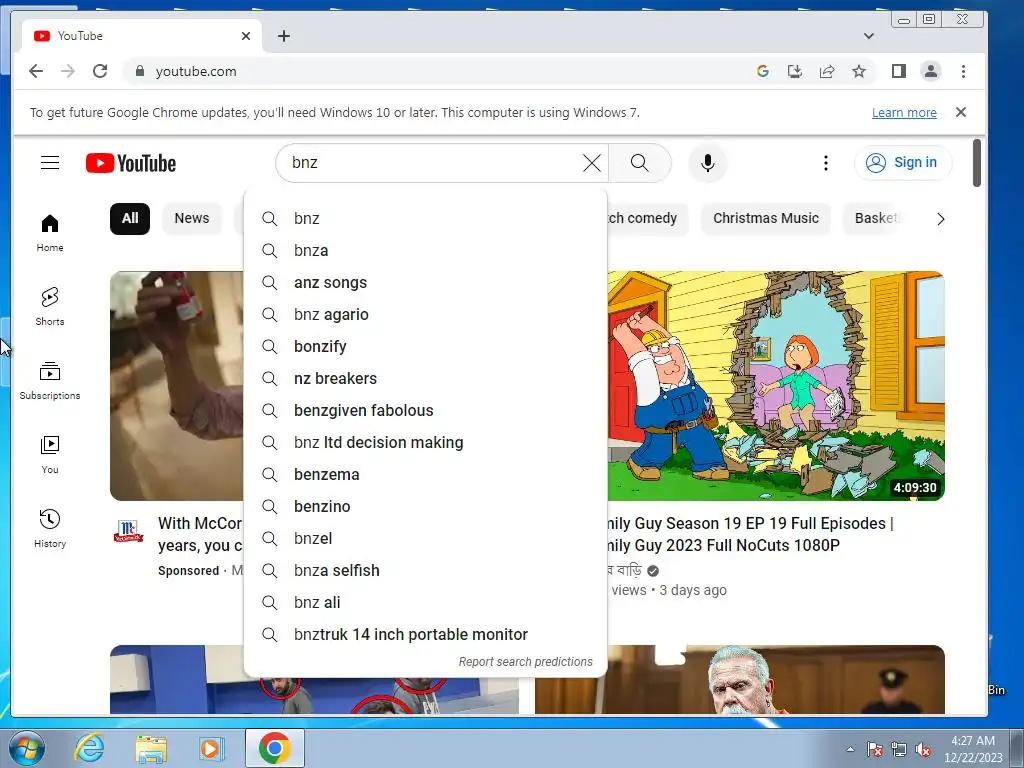Screen dimensions: 1024x768
Task: Pick the "bnz ali" suggestion
Action: (425, 602)
